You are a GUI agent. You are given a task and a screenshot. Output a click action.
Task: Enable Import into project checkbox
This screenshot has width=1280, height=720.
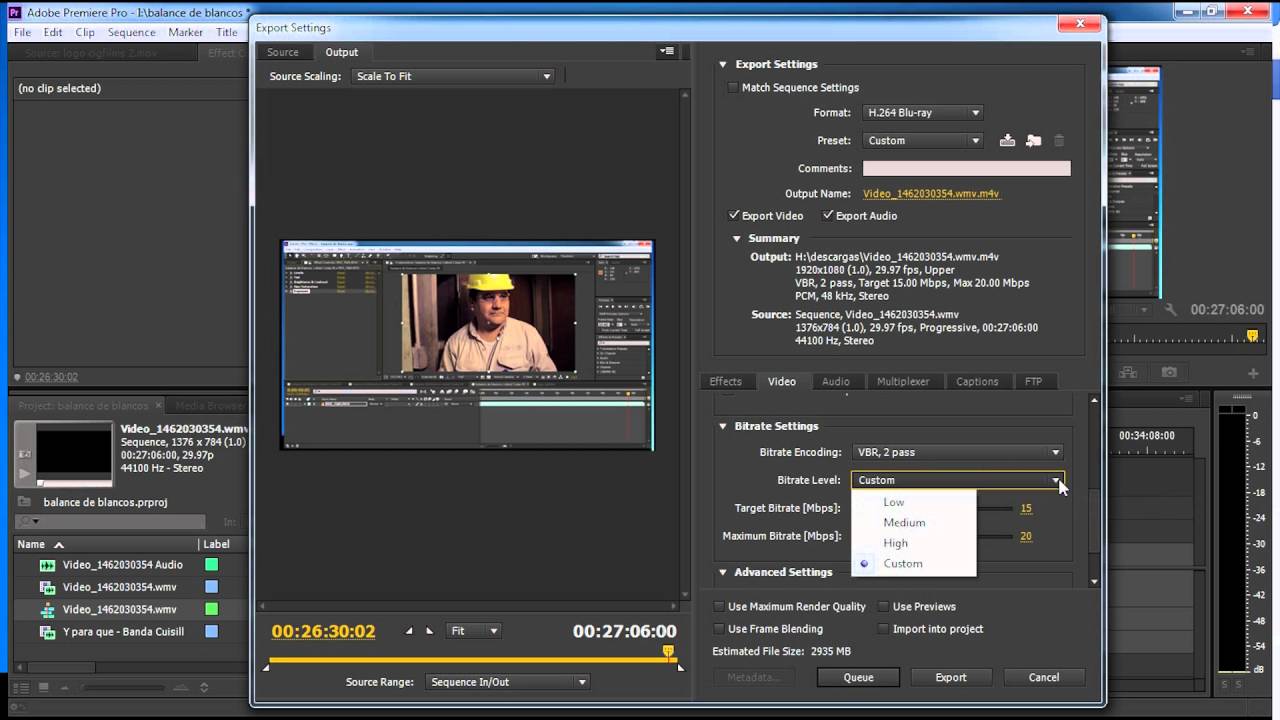(x=883, y=629)
